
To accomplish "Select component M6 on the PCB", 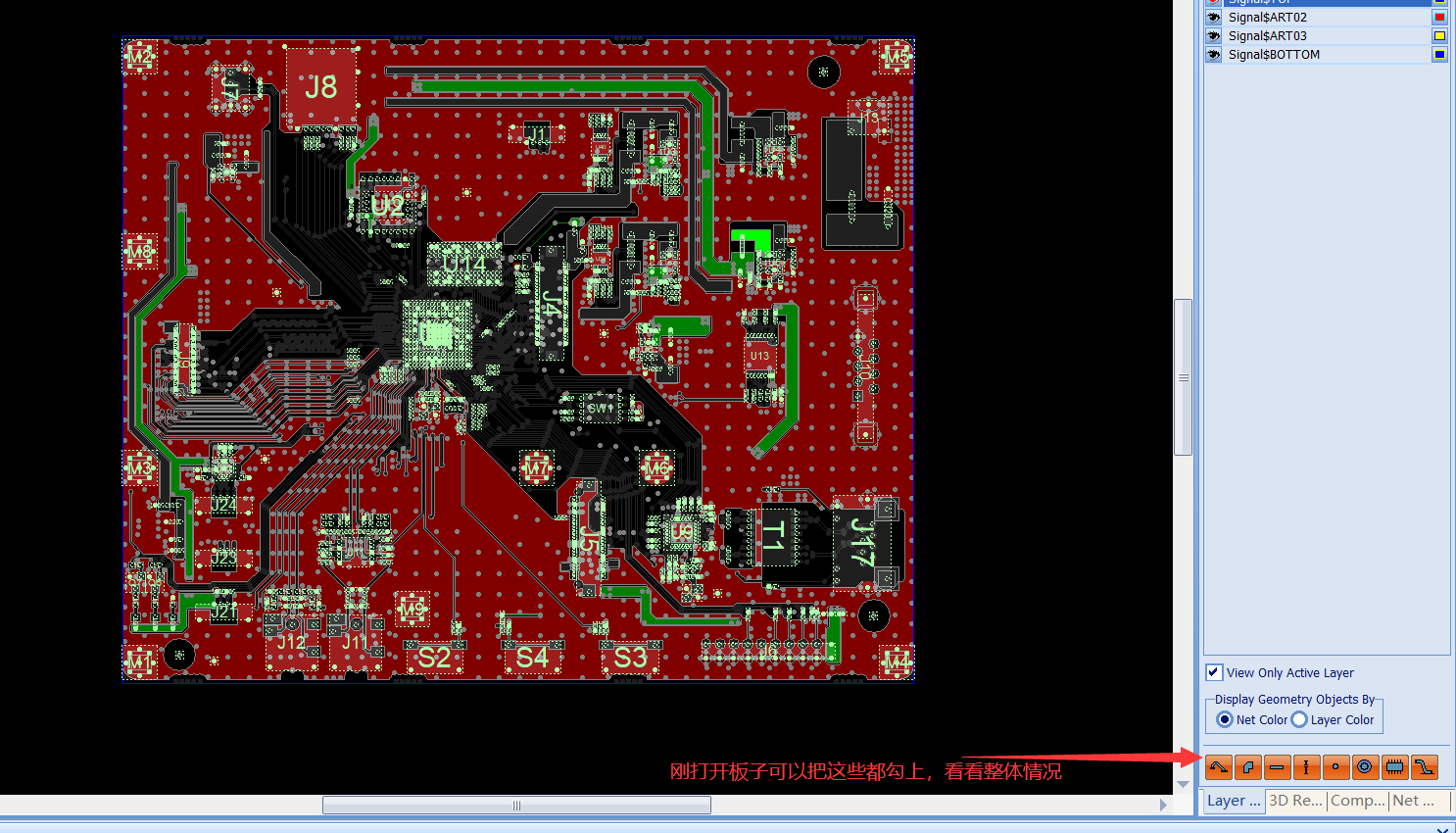I will [x=656, y=468].
